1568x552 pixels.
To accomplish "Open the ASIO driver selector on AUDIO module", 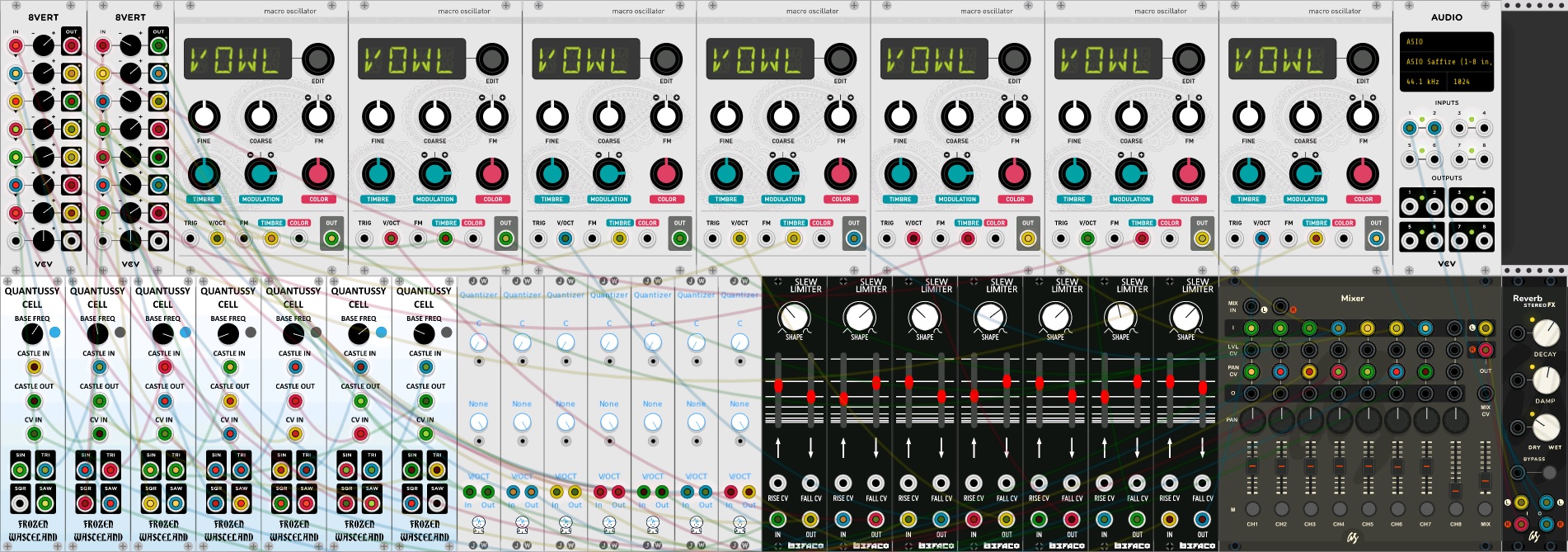I will coord(1447,41).
